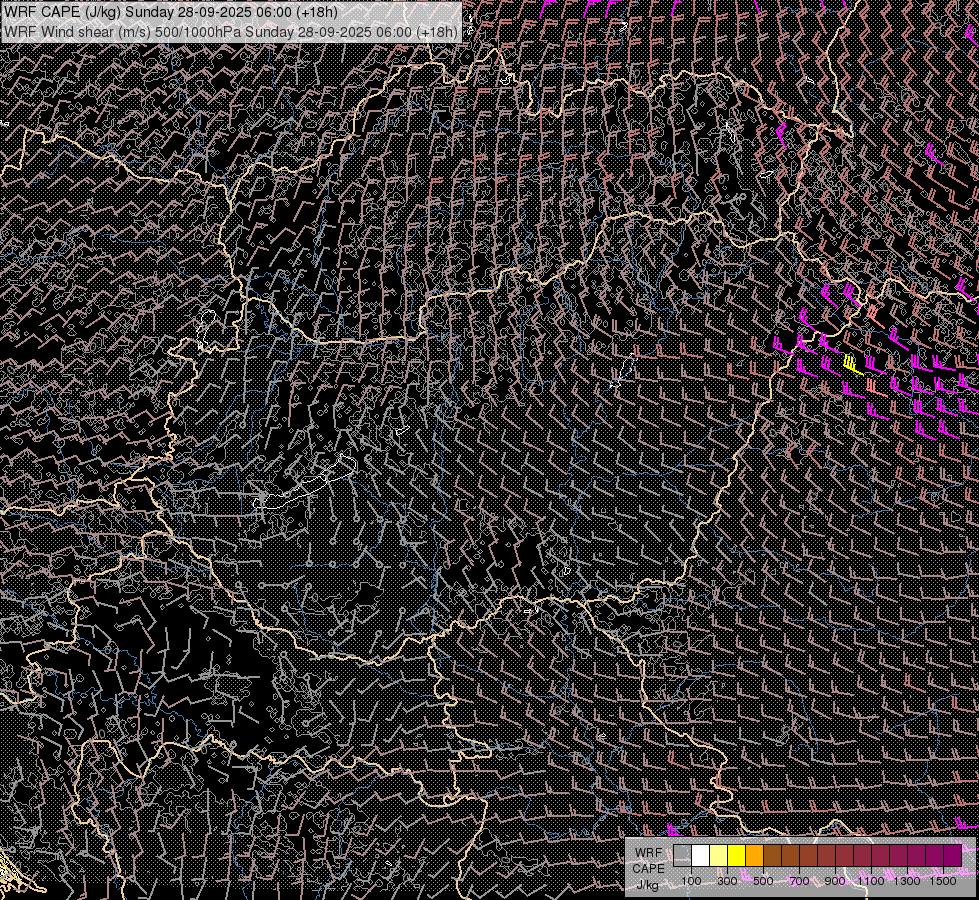Image resolution: width=979 pixels, height=900 pixels.
Task: Click the magenta wind barb left of the legend
Action: (x=673, y=830)
